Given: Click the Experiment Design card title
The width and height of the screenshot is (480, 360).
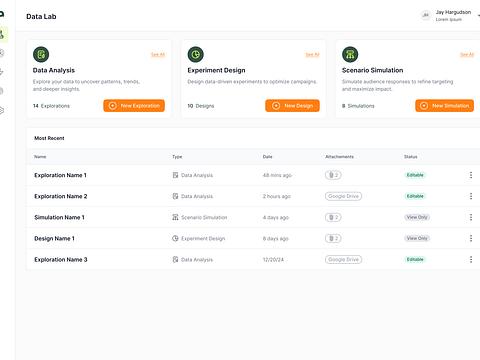Looking at the screenshot, I should point(216,70).
